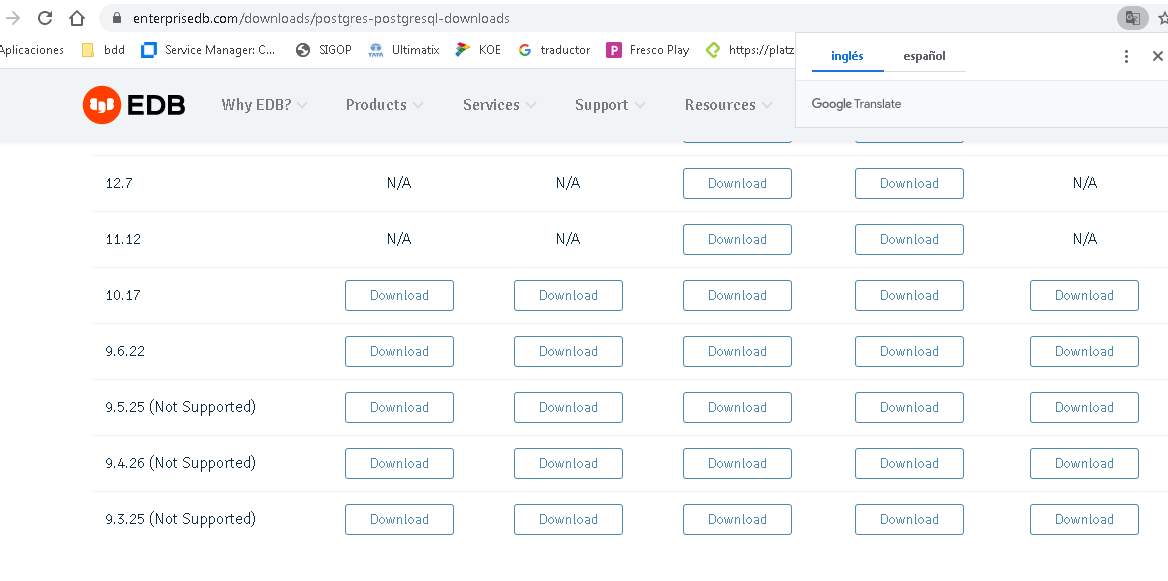Viewport: 1168px width, 581px height.
Task: Open the bdd bookmarks folder
Action: [103, 50]
